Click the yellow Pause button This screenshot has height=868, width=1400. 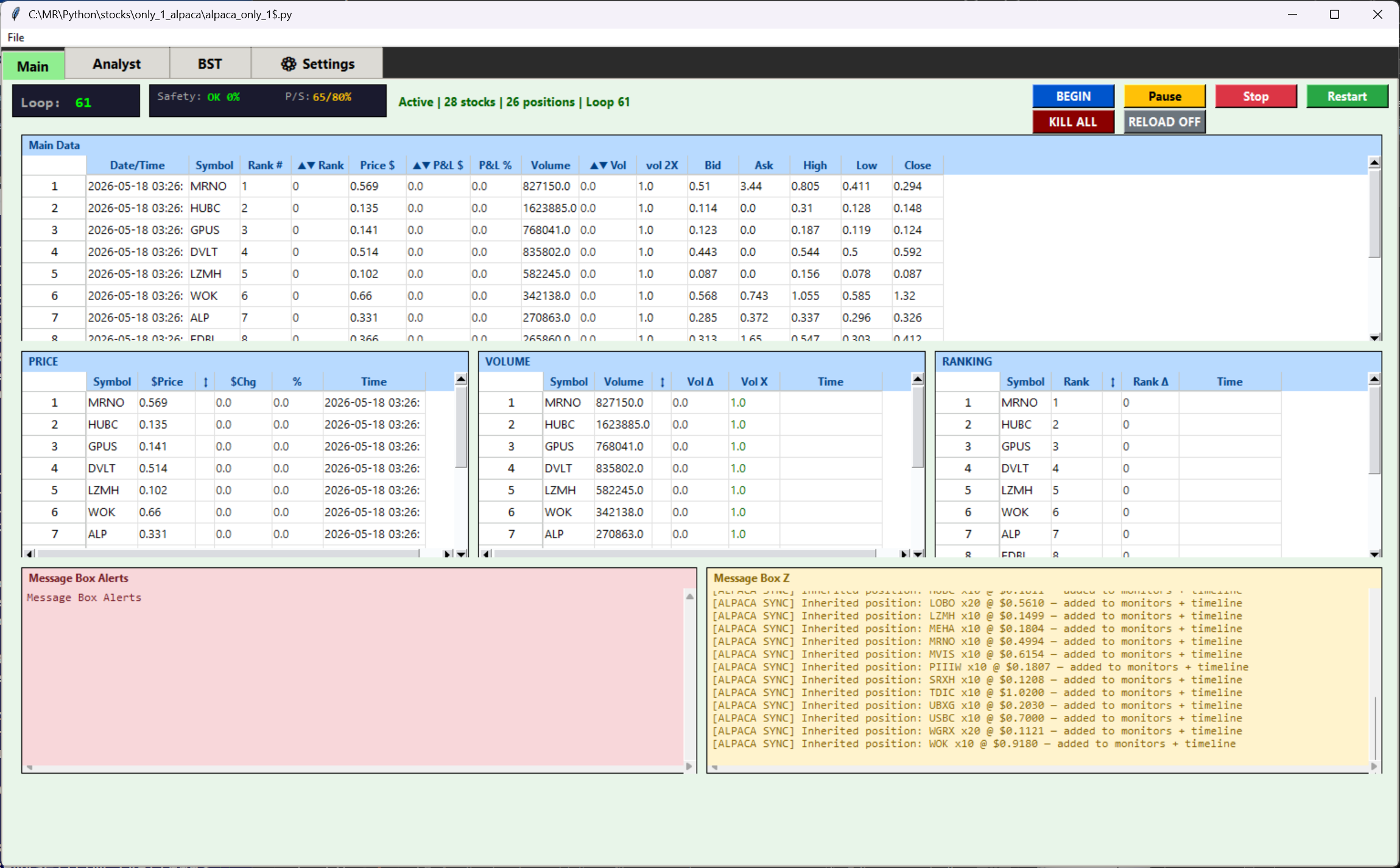(1164, 96)
